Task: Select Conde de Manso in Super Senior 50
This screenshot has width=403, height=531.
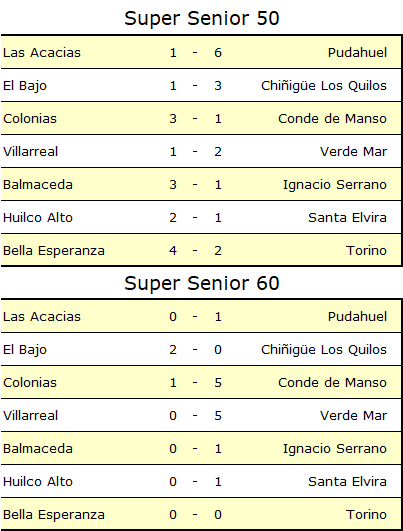Action: coord(333,119)
